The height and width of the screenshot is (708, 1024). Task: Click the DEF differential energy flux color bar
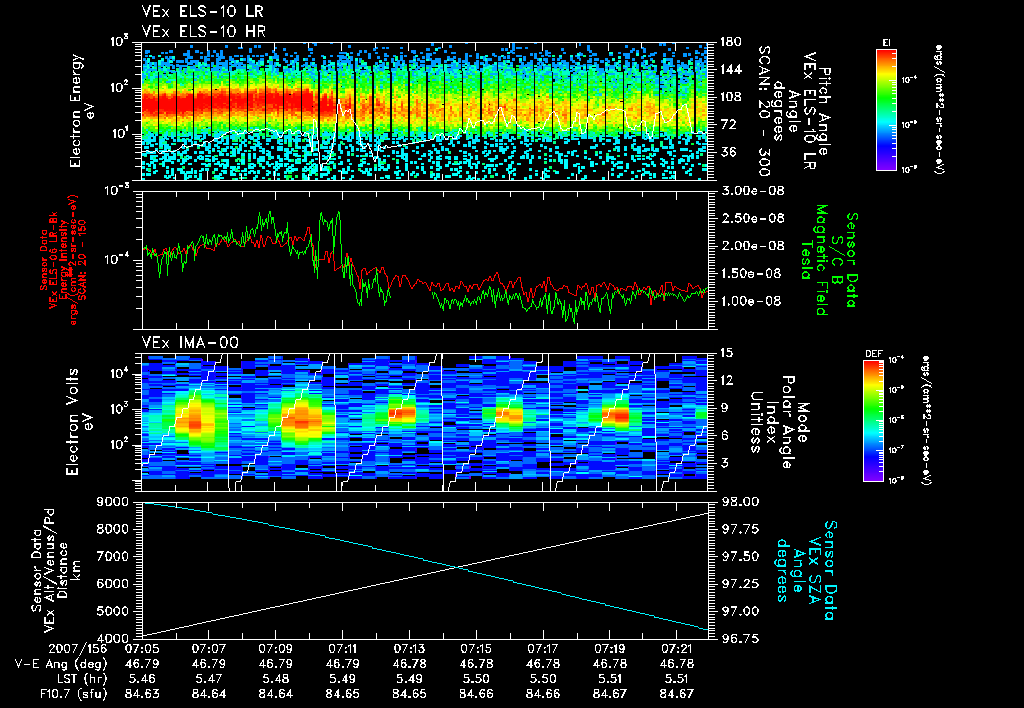click(874, 421)
